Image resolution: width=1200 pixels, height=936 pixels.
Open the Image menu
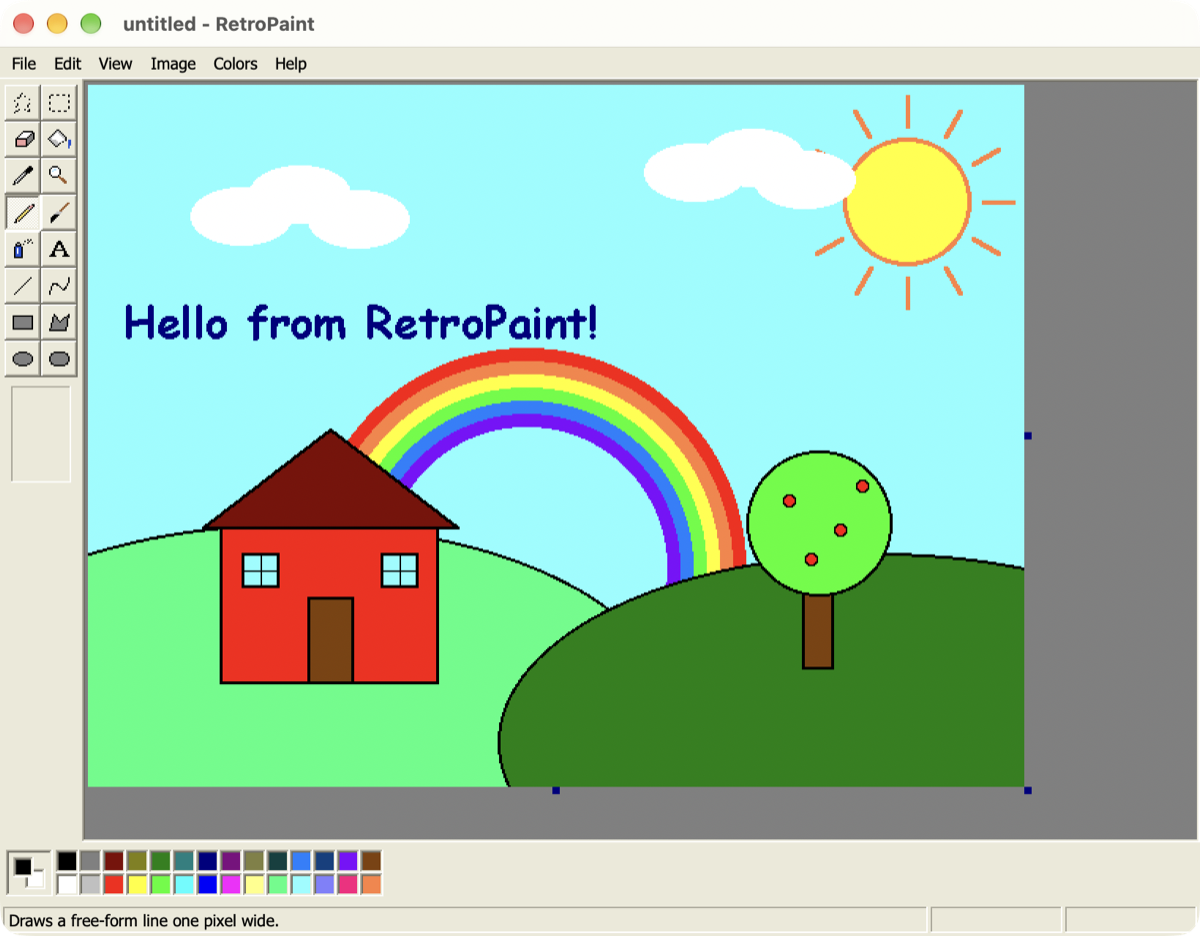(173, 63)
